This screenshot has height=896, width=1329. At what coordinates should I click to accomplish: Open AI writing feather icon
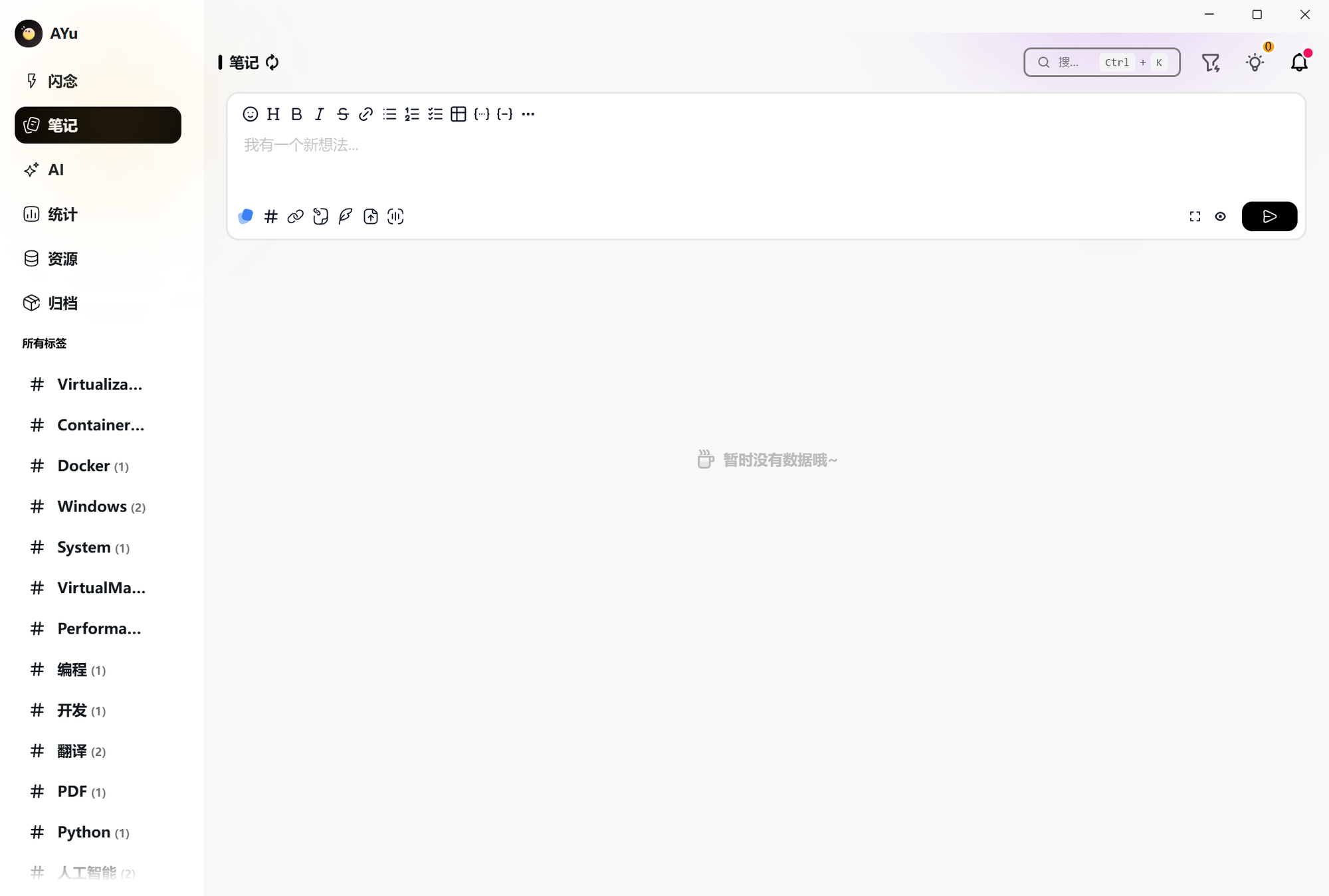346,217
